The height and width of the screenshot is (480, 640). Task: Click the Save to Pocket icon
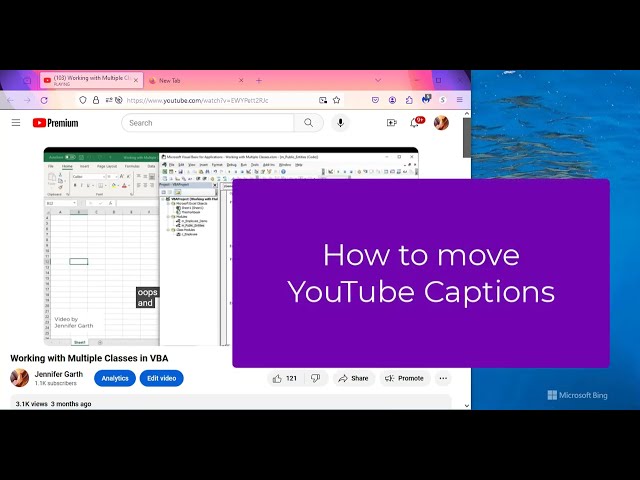[375, 100]
